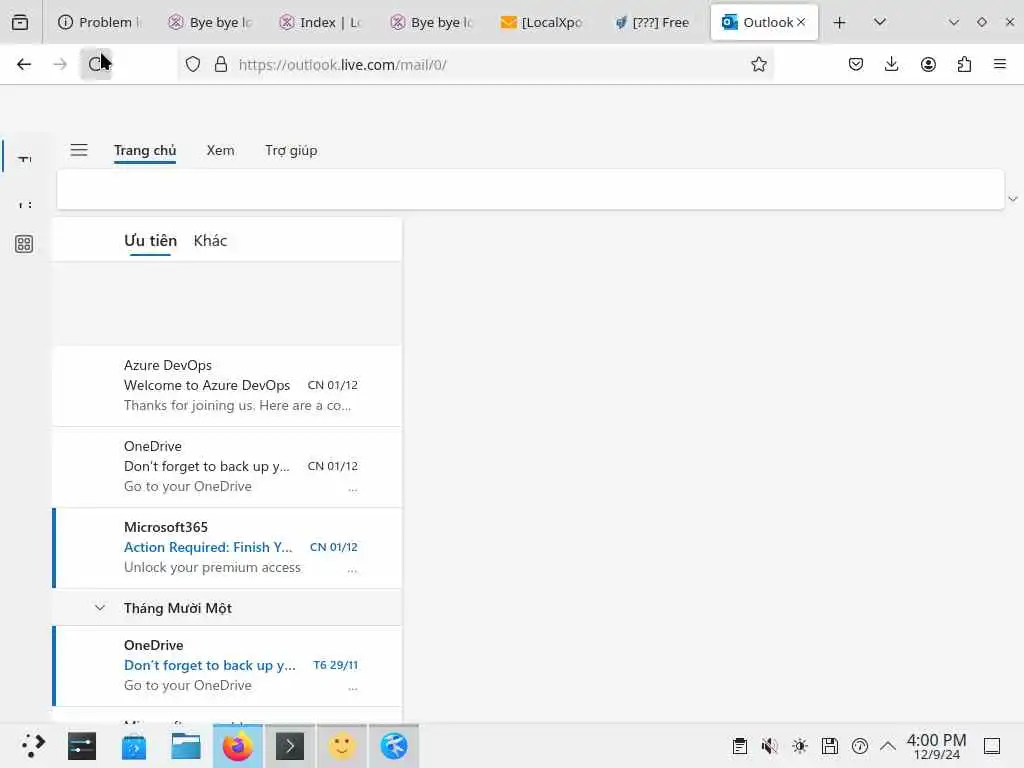Switch to the Problem tab
The width and height of the screenshot is (1024, 768).
tap(99, 22)
